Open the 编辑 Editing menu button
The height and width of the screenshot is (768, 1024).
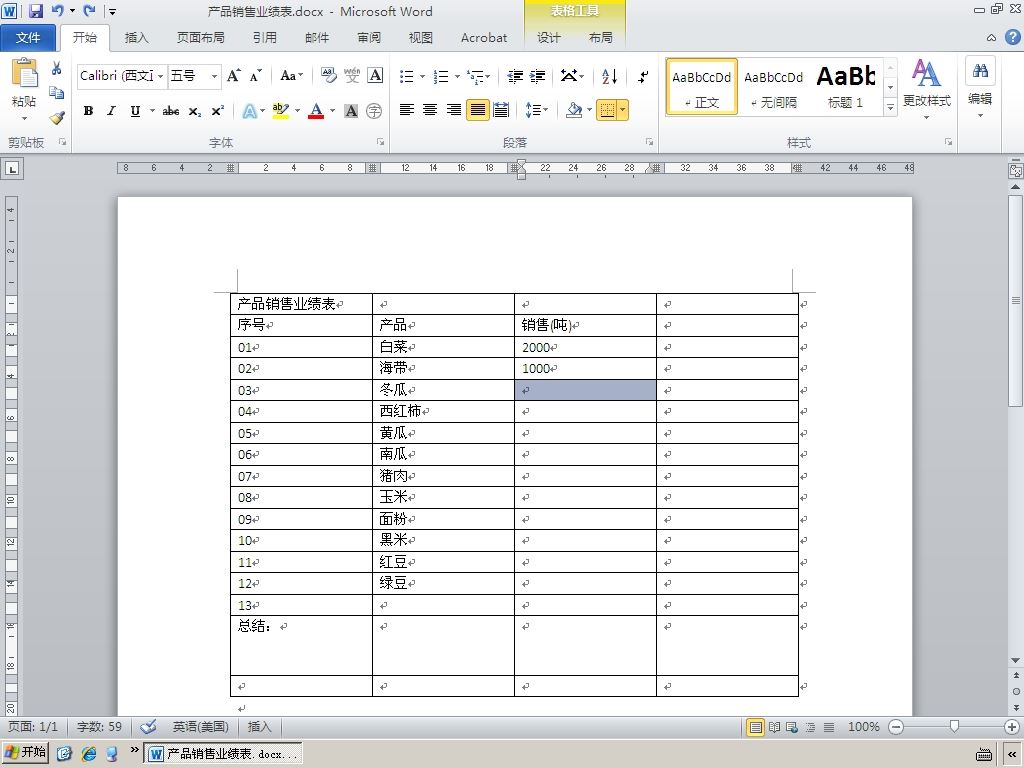pos(980,89)
